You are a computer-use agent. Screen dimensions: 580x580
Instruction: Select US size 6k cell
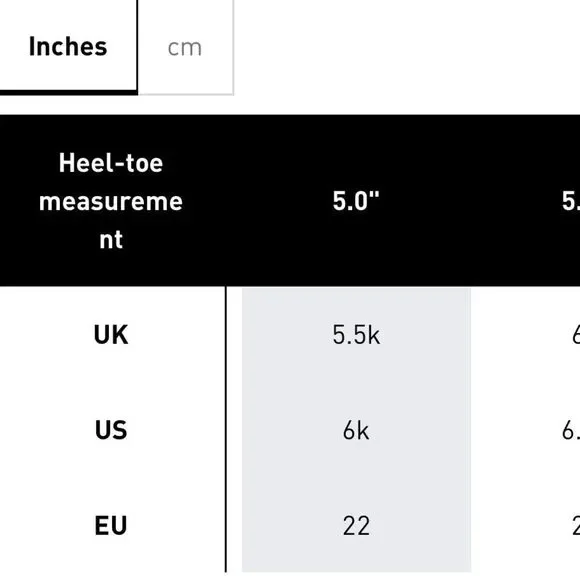click(356, 430)
